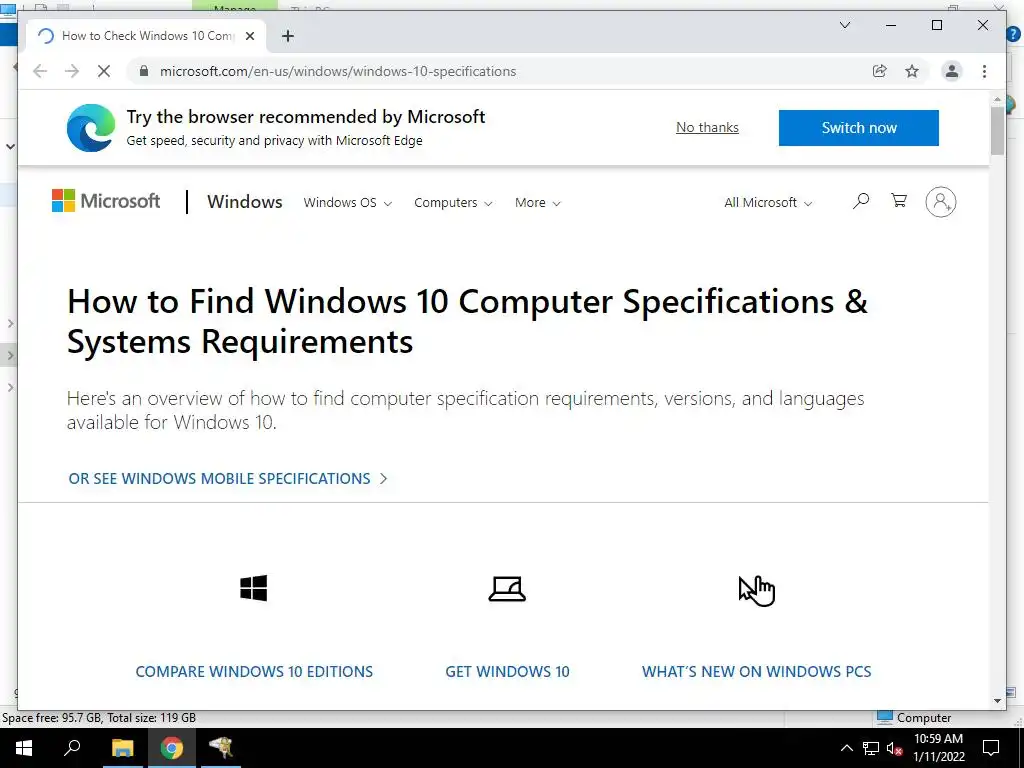Click Computer in the Explorer status bar
Viewport: 1024px width, 768px height.
(914, 718)
